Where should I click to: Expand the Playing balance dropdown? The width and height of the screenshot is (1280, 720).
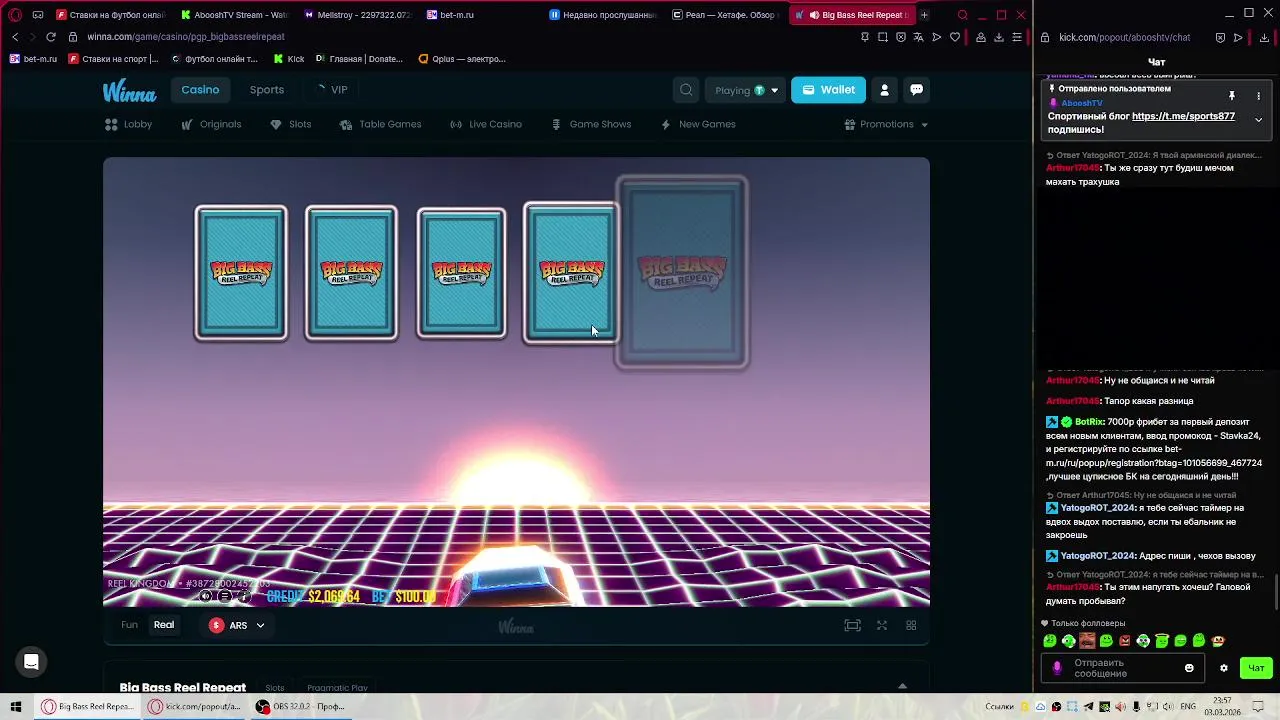pyautogui.click(x=746, y=90)
